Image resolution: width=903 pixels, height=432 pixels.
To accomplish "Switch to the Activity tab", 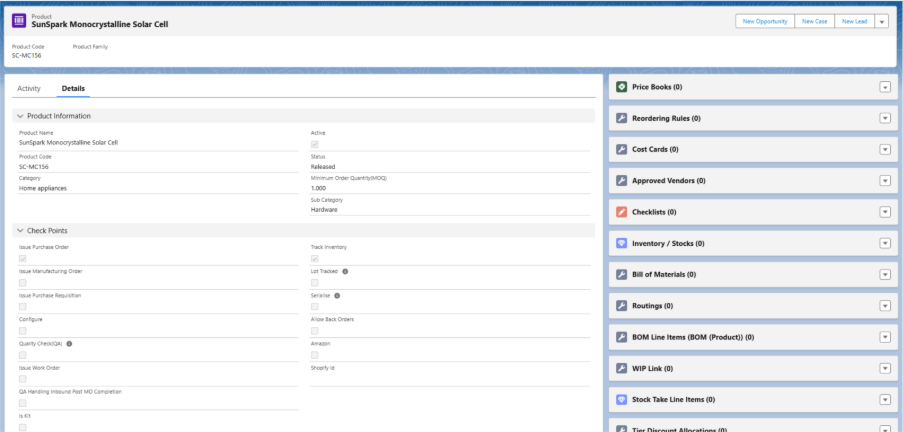I will tap(29, 89).
